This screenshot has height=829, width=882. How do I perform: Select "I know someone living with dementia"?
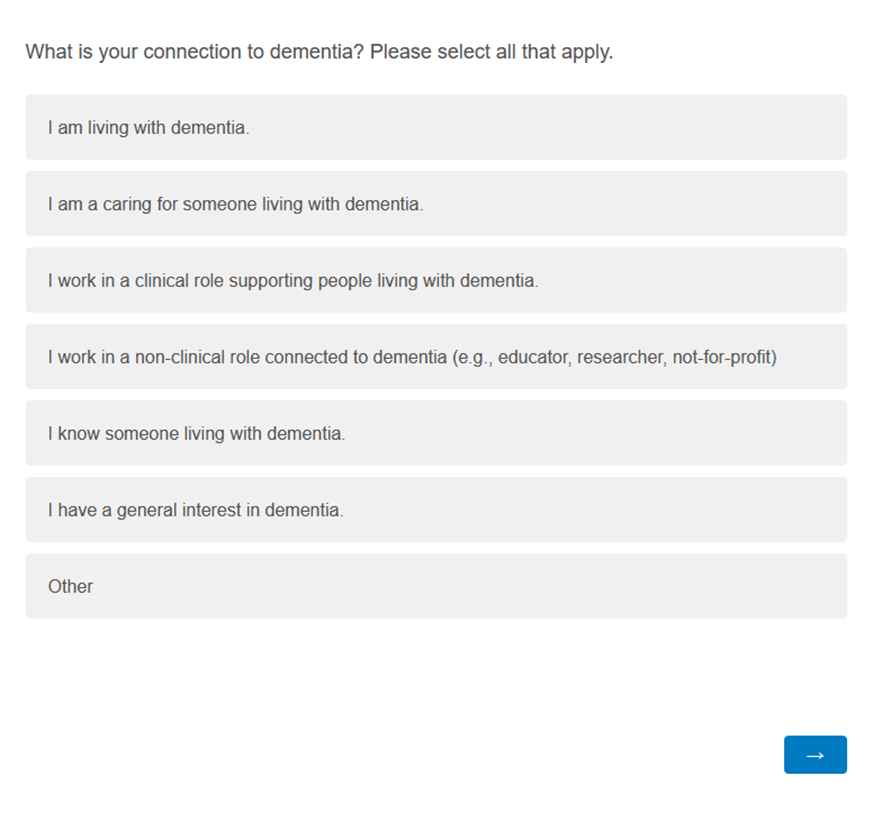coord(435,433)
